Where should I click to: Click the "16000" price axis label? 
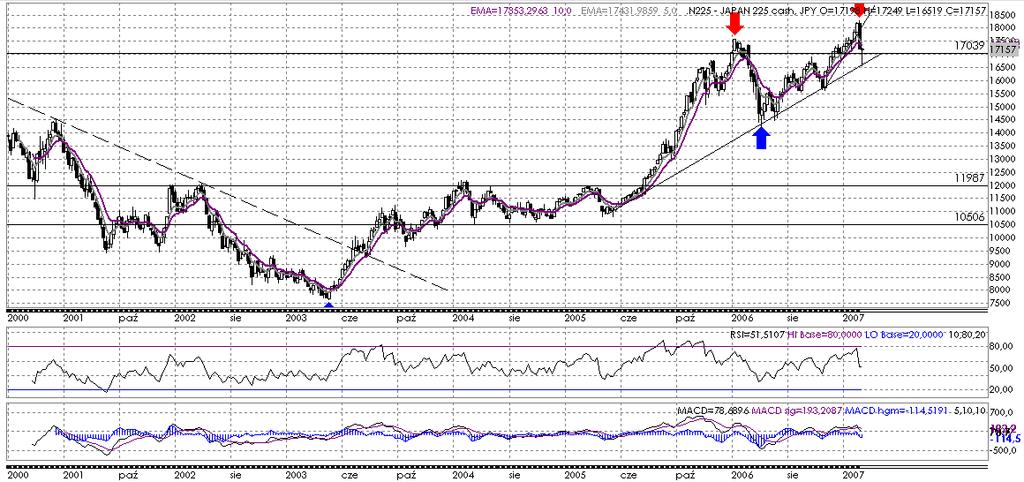(x=1003, y=80)
